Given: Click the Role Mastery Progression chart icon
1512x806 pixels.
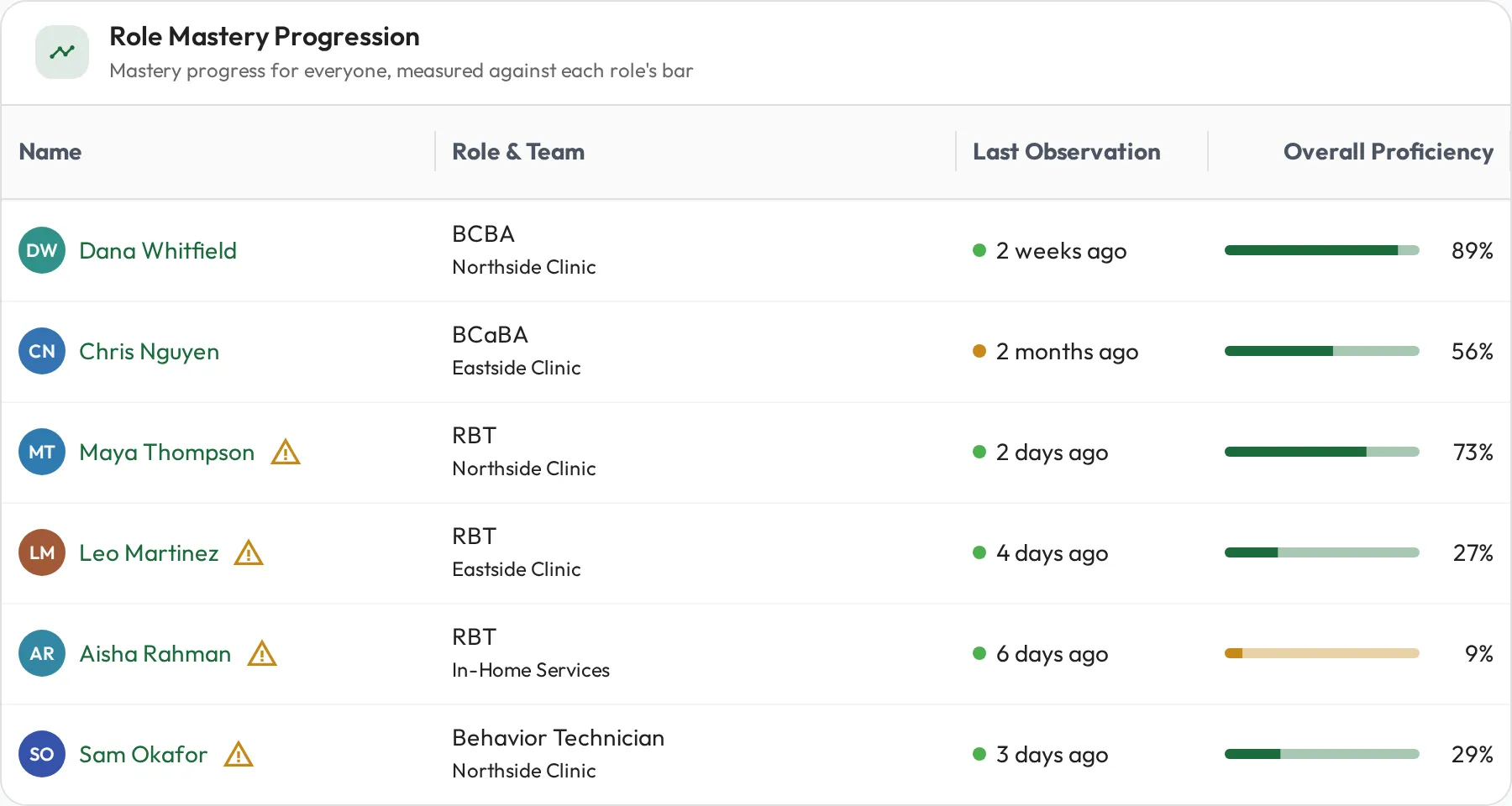Looking at the screenshot, I should pyautogui.click(x=62, y=52).
